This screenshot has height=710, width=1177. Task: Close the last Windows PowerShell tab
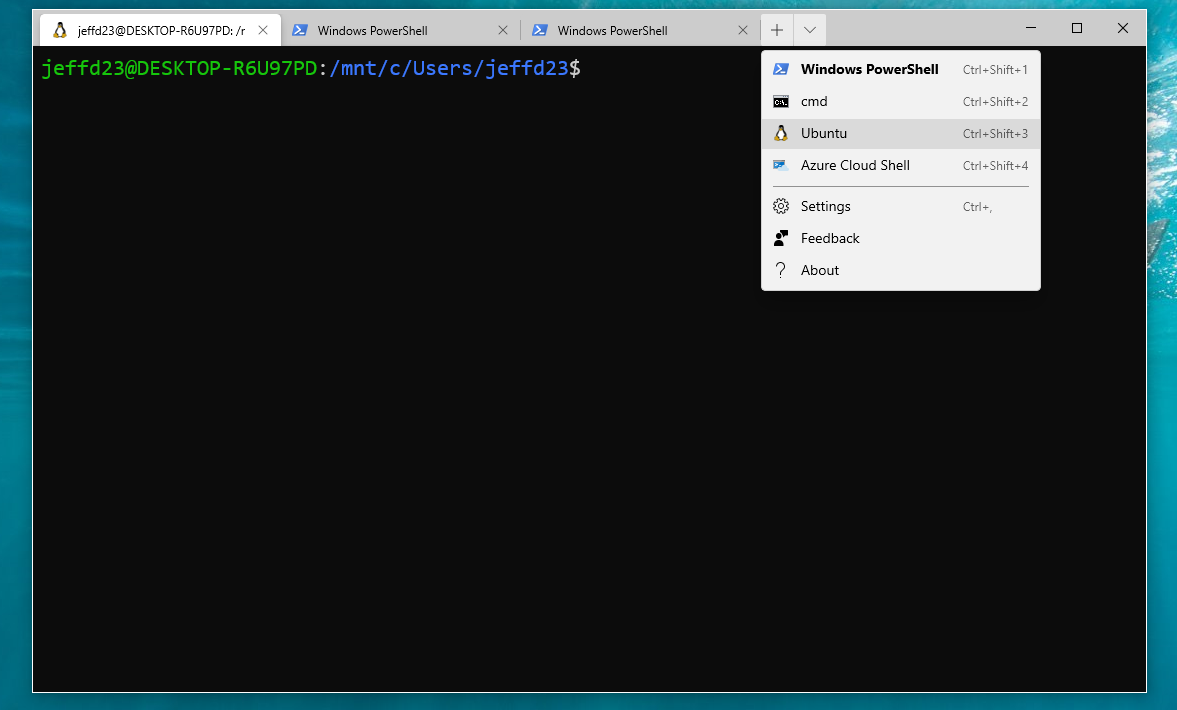coord(742,30)
